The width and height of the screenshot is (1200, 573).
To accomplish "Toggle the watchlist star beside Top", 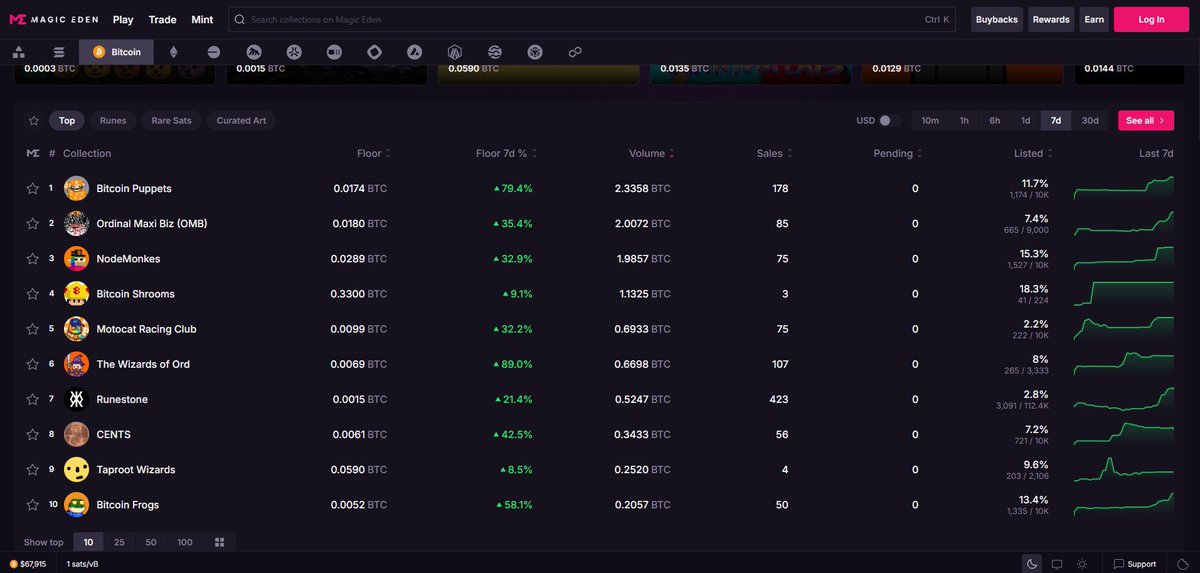I will 33,120.
